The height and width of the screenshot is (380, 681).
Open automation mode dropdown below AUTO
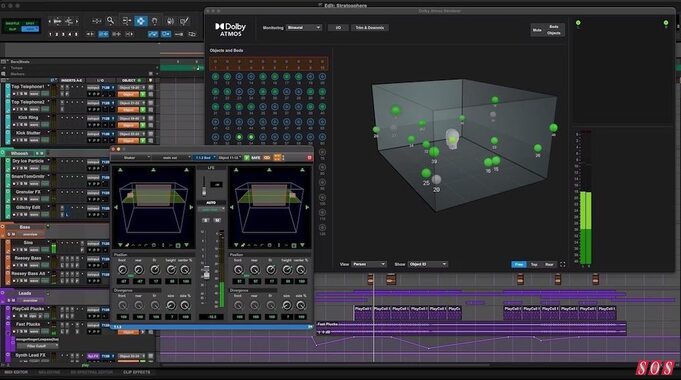tap(211, 209)
